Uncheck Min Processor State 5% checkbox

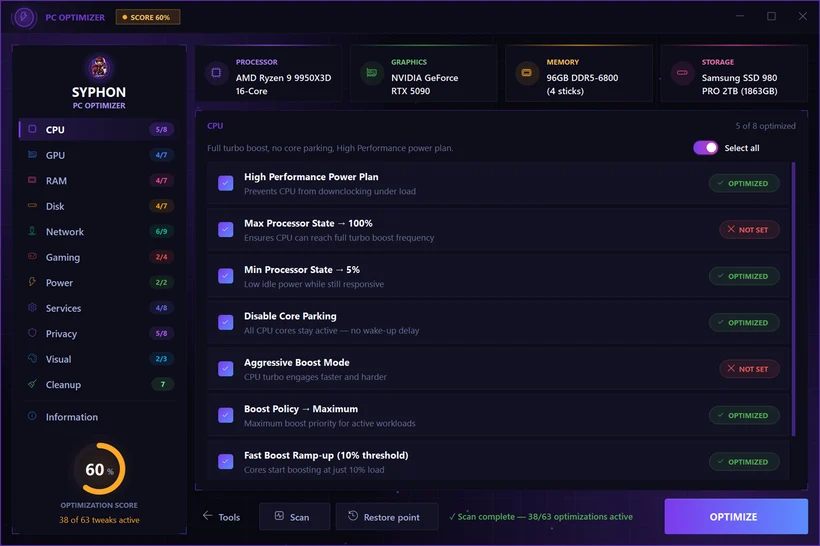pos(225,276)
